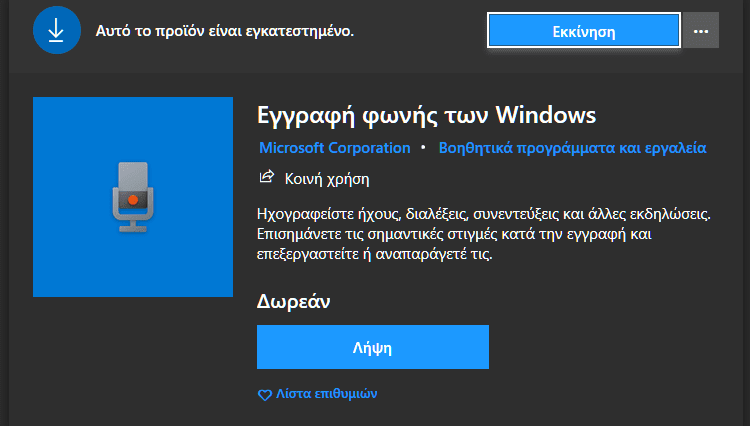Click the Δωρεάν price label
Screen dimensions: 750x426
coord(294,301)
